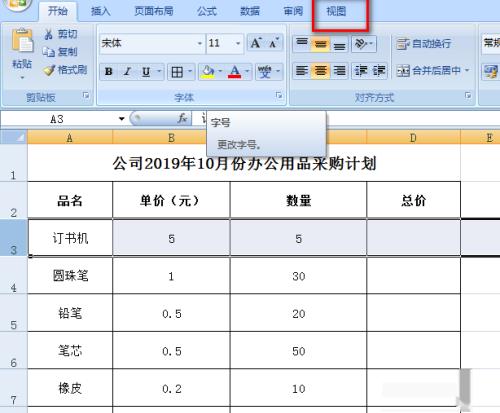Open the 视图 (View) tab
Screen dimensions: 500x413
click(336, 11)
